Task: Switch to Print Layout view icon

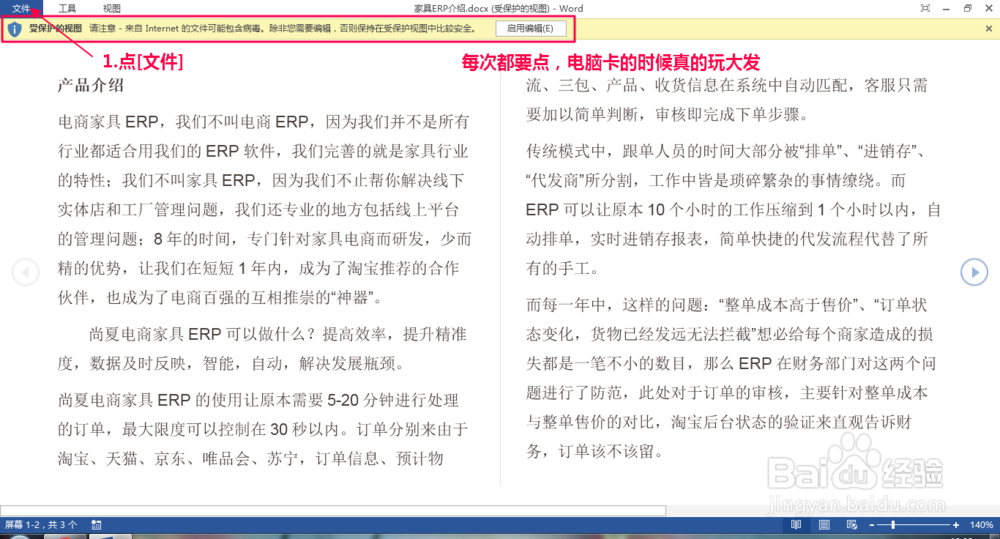Action: point(824,524)
